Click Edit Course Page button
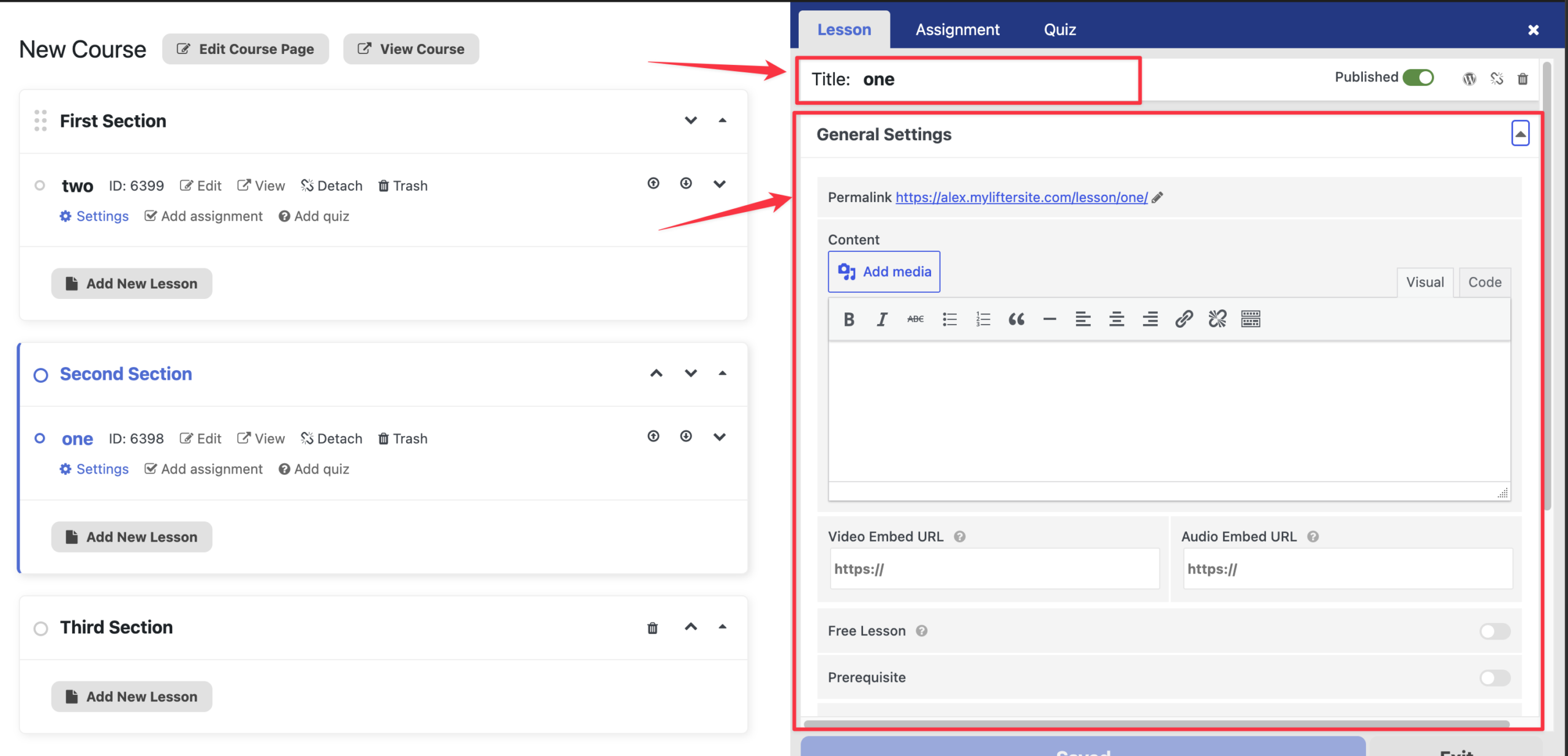The width and height of the screenshot is (1568, 756). tap(246, 49)
